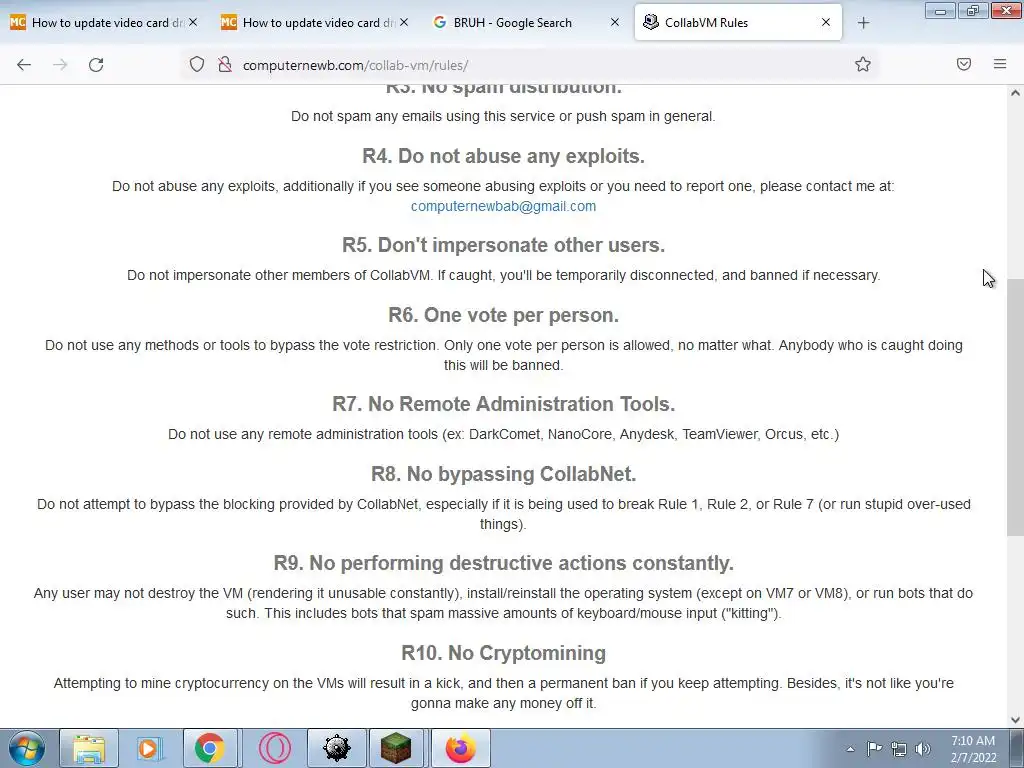Click the DarkComet, NanoCore, Anydesk sentence

503,434
